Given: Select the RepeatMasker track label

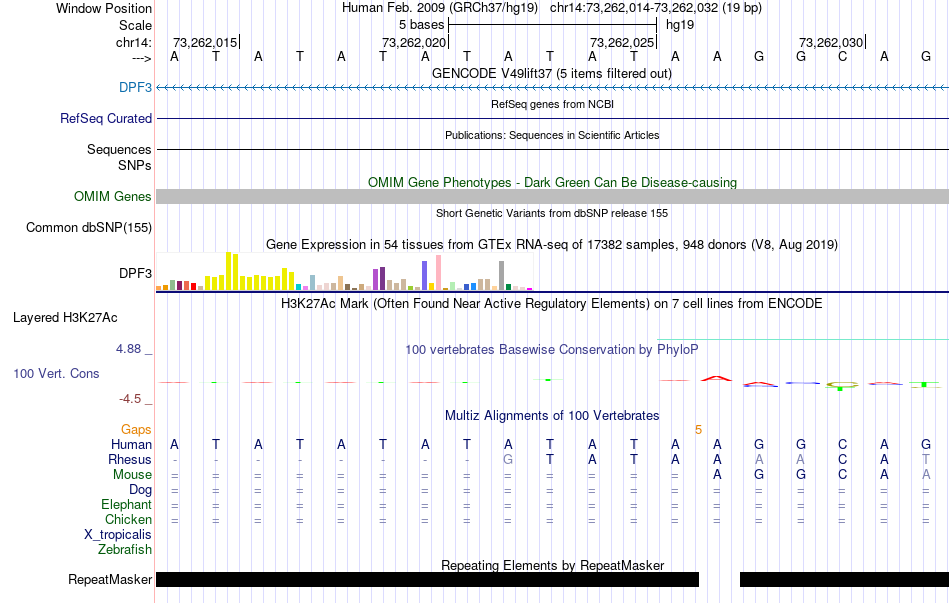Looking at the screenshot, I should pyautogui.click(x=110, y=579).
